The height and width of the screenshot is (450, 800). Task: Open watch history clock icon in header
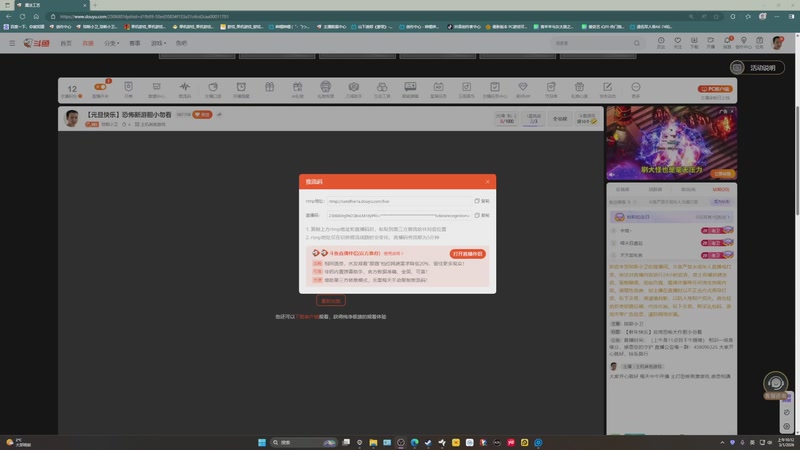click(661, 42)
